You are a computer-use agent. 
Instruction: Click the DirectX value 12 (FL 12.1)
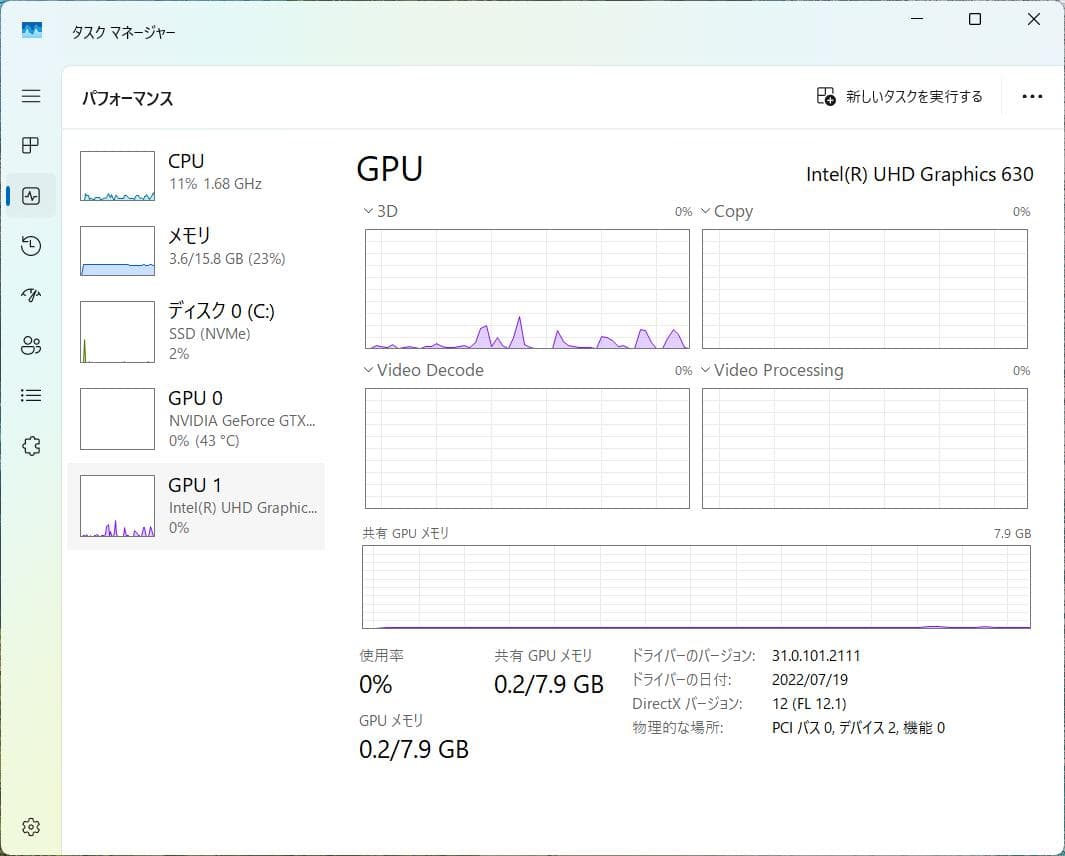pos(809,703)
